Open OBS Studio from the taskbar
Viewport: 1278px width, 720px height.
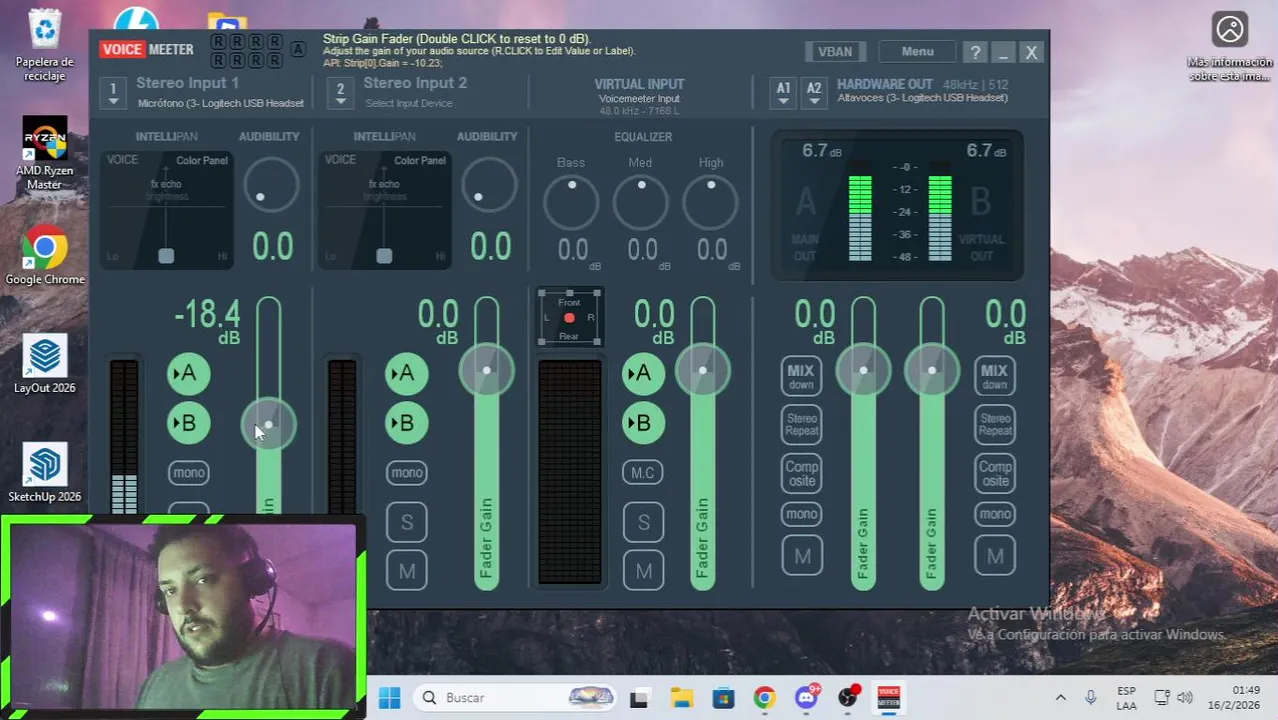point(848,697)
